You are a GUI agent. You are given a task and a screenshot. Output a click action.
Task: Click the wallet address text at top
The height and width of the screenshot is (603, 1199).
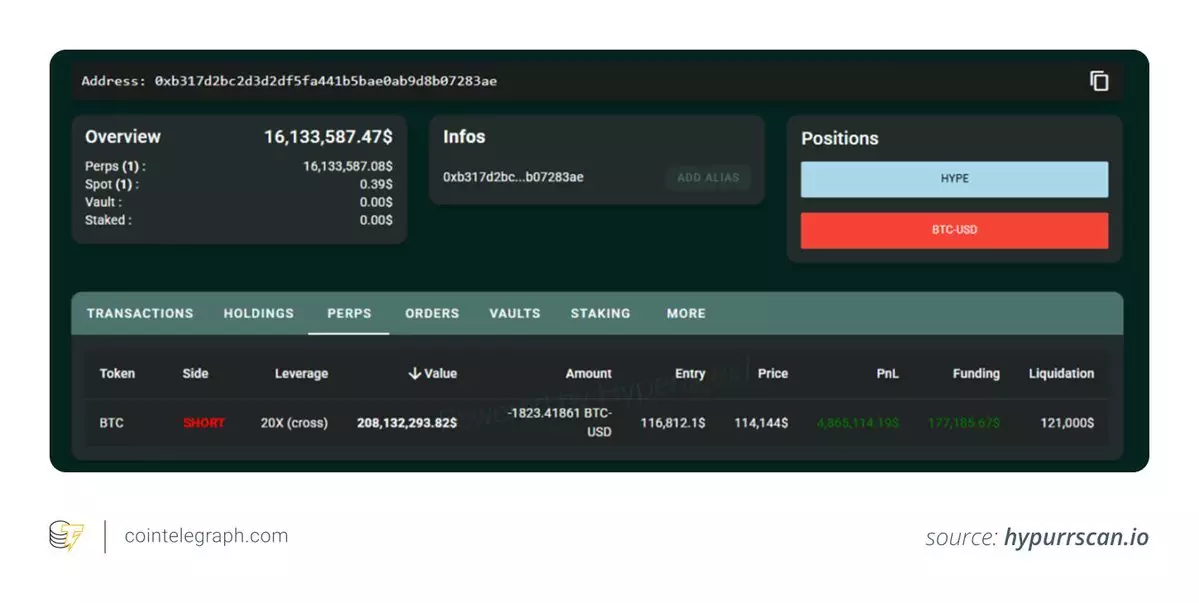[x=325, y=81]
